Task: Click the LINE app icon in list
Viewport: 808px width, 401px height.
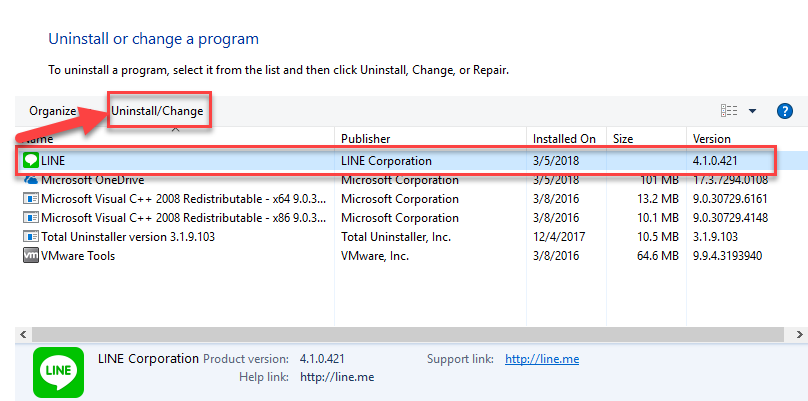Action: click(x=31, y=161)
